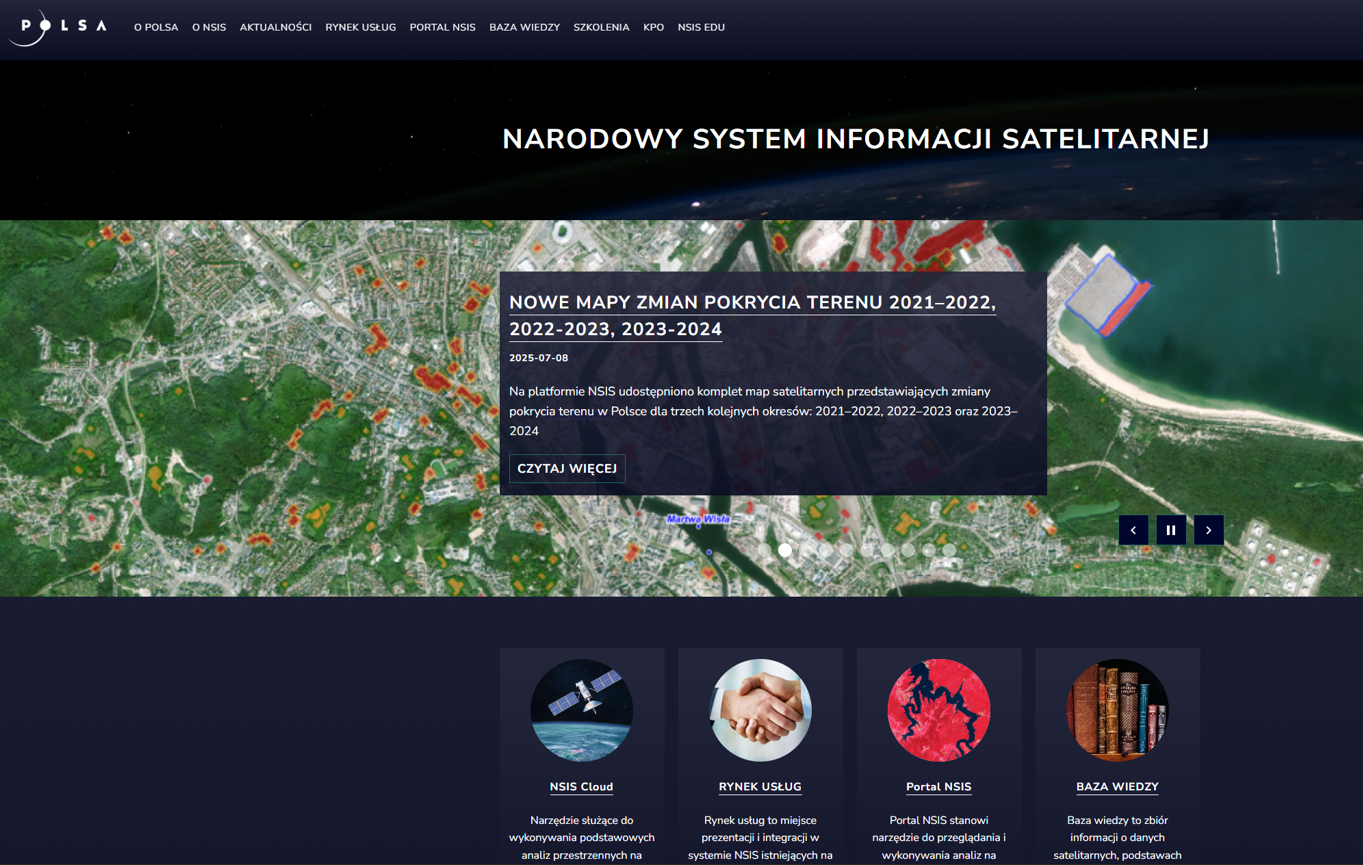Select the last carousel indicator dot

click(x=949, y=550)
